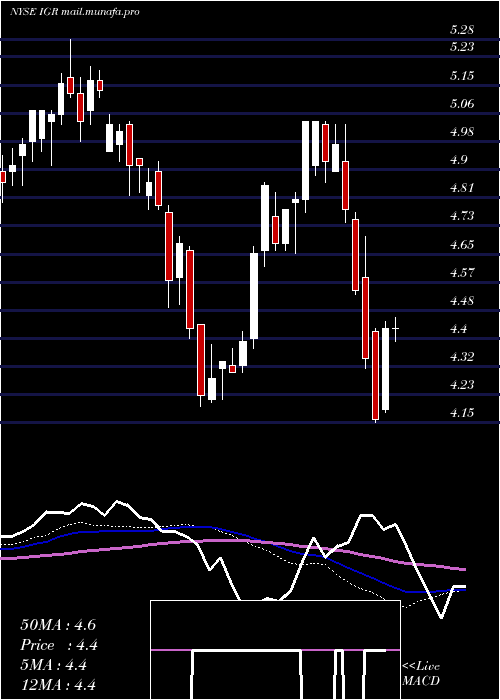
Task: Click the 5.28 price axis label
Action: (462, 30)
